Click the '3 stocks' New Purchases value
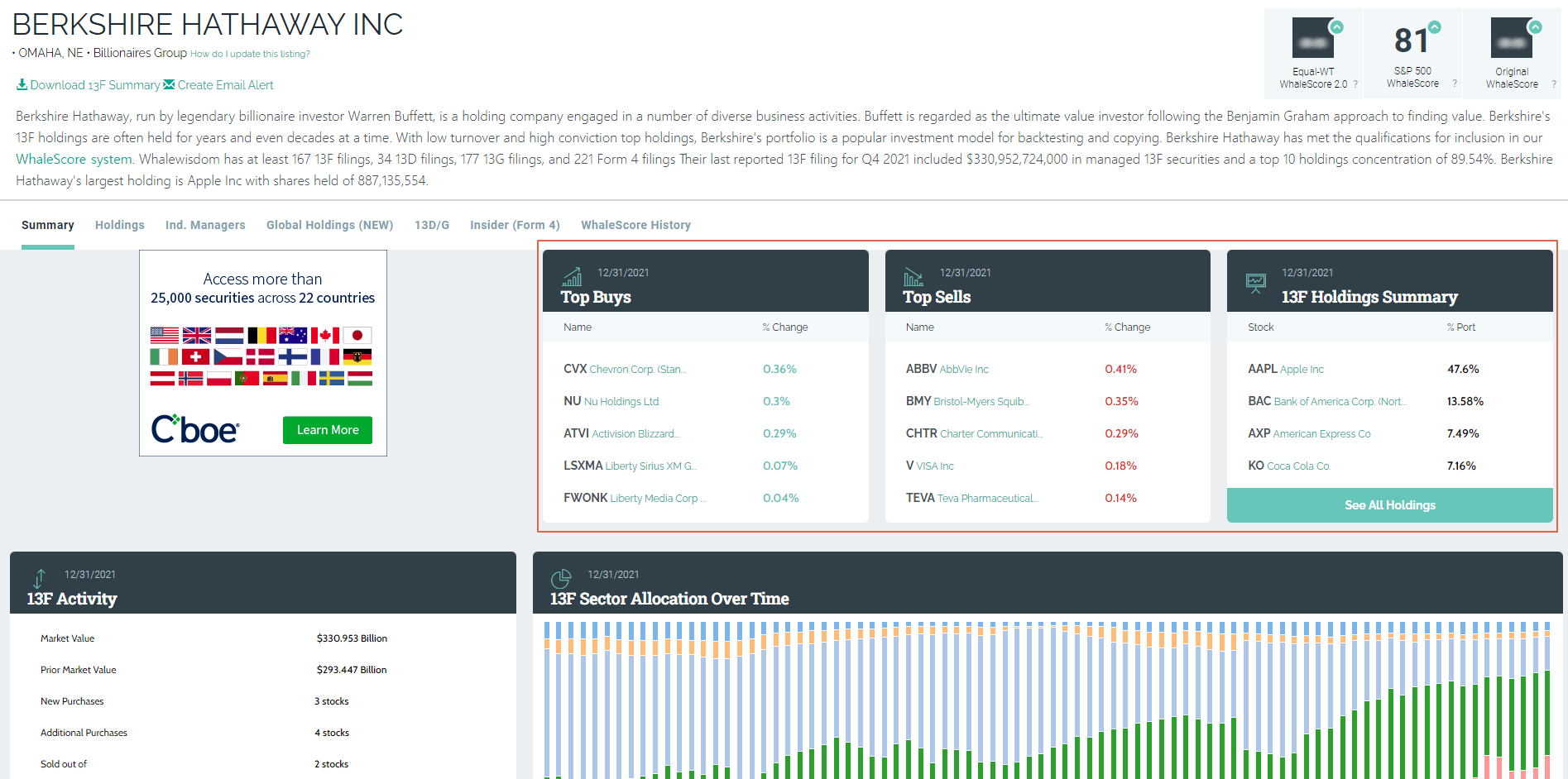Viewport: 1568px width, 779px height. click(332, 701)
